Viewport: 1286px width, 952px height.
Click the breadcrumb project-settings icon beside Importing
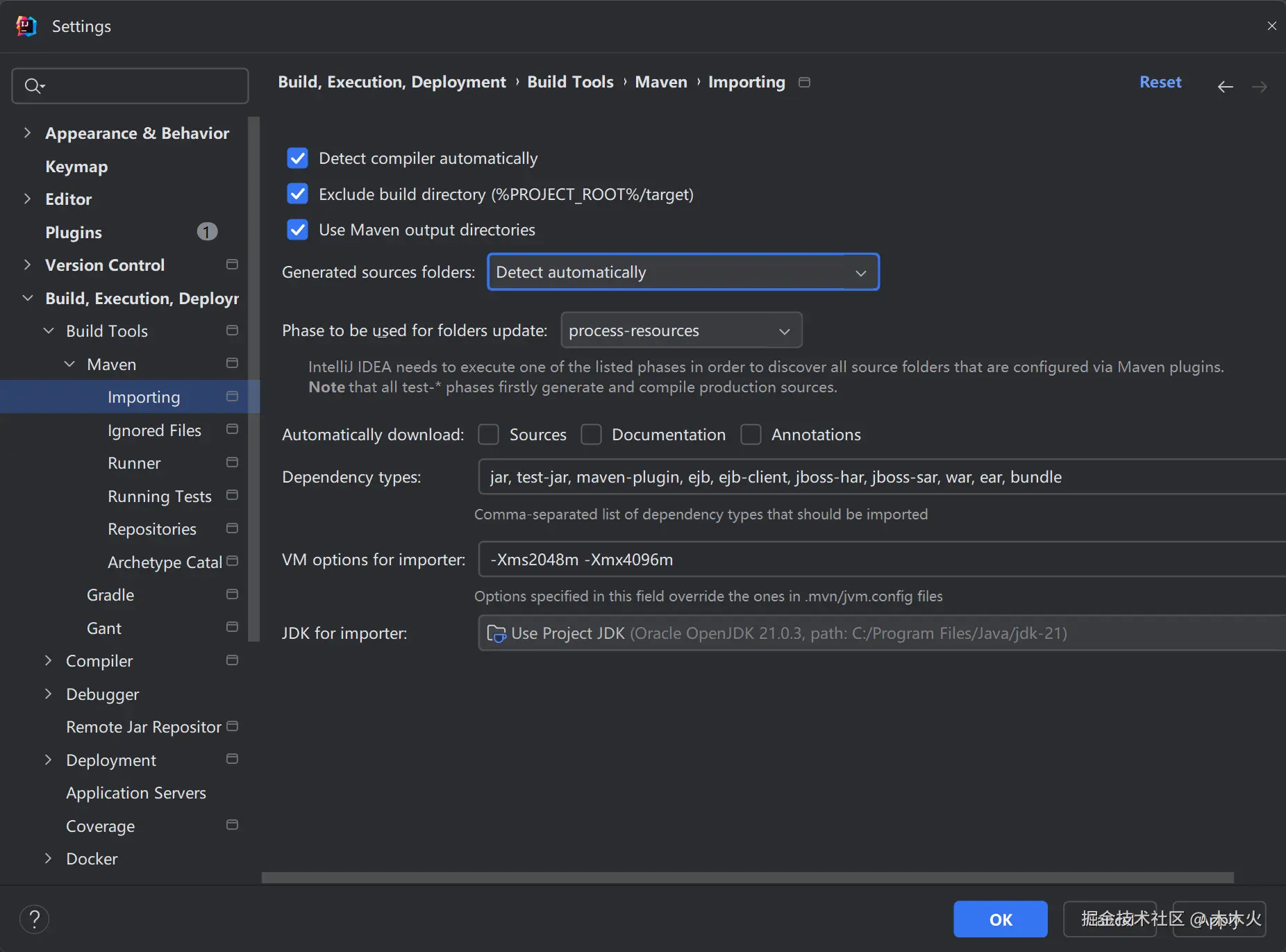[805, 82]
